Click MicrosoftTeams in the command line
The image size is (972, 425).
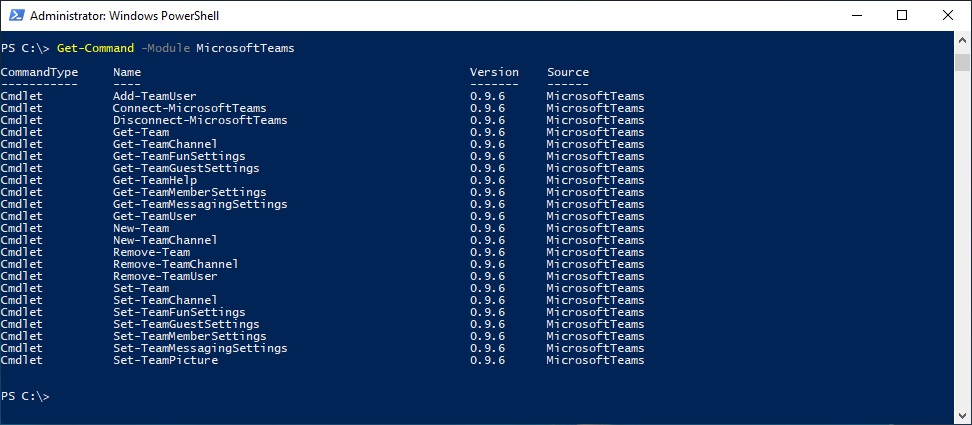tap(245, 48)
